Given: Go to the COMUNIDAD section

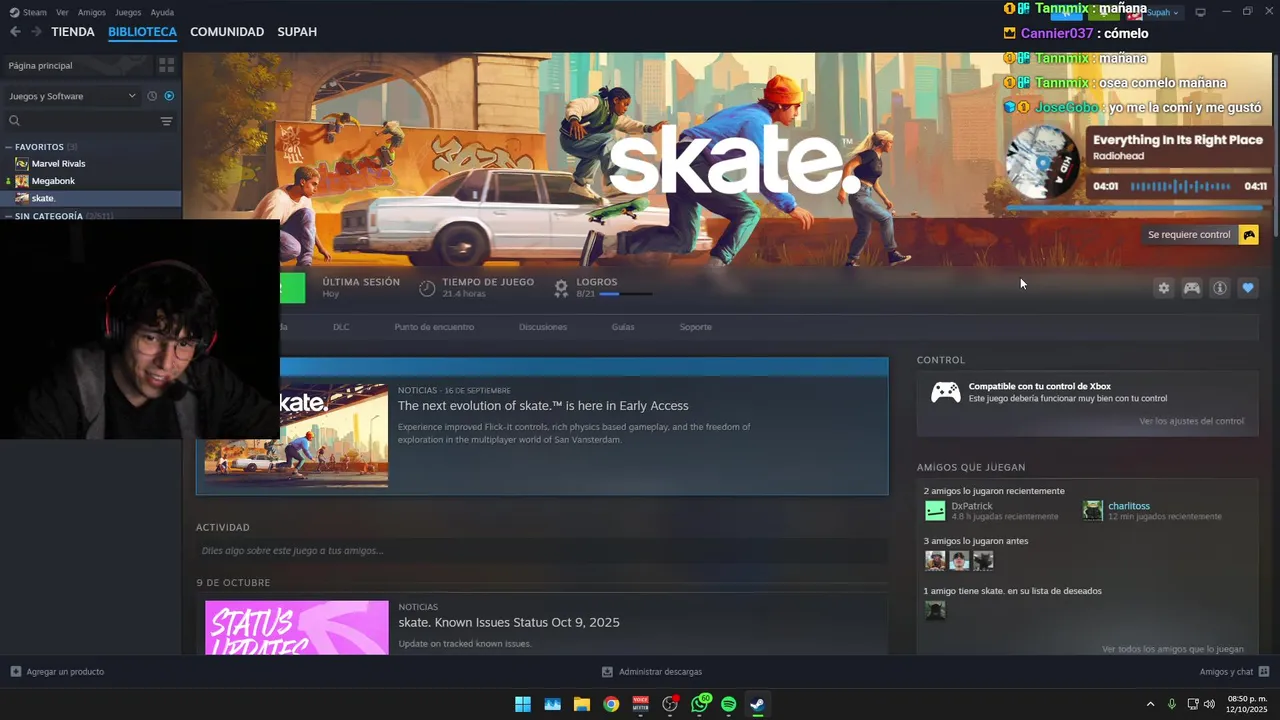Looking at the screenshot, I should click(227, 32).
